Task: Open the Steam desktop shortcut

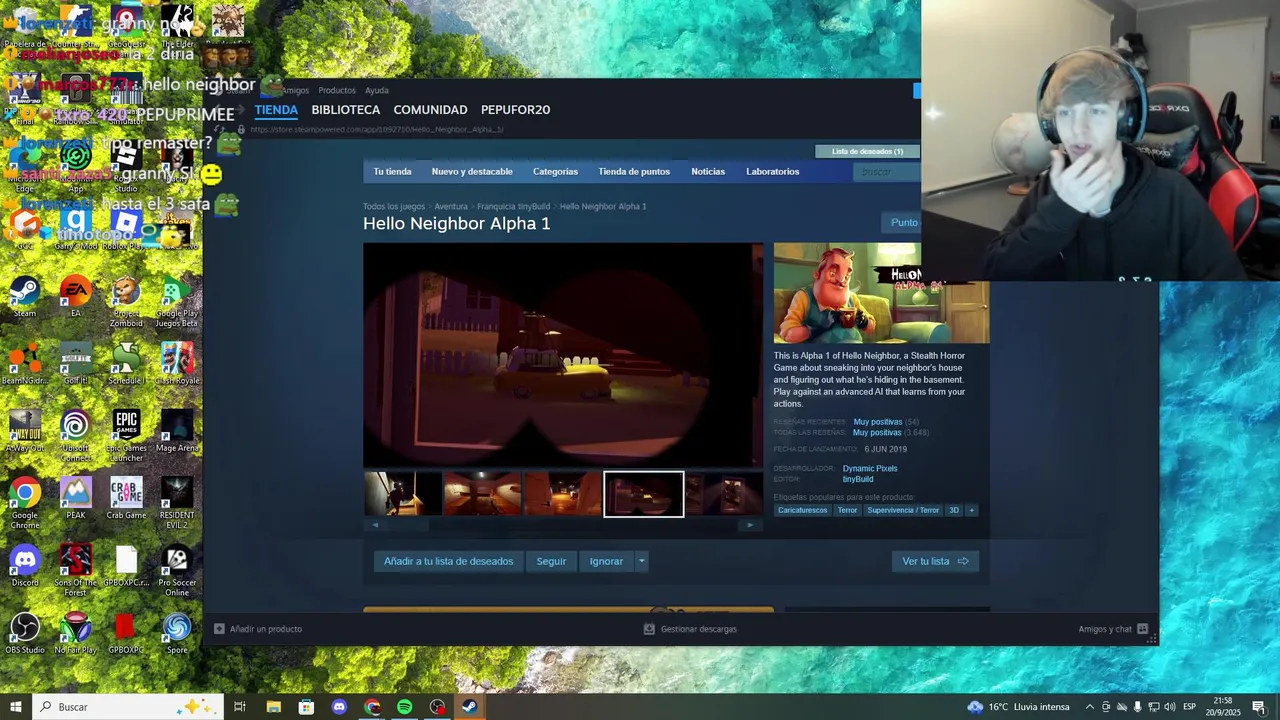Action: point(25,297)
